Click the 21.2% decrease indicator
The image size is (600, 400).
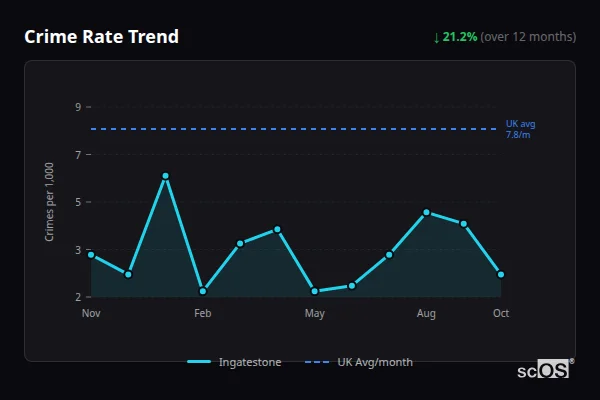click(x=455, y=37)
